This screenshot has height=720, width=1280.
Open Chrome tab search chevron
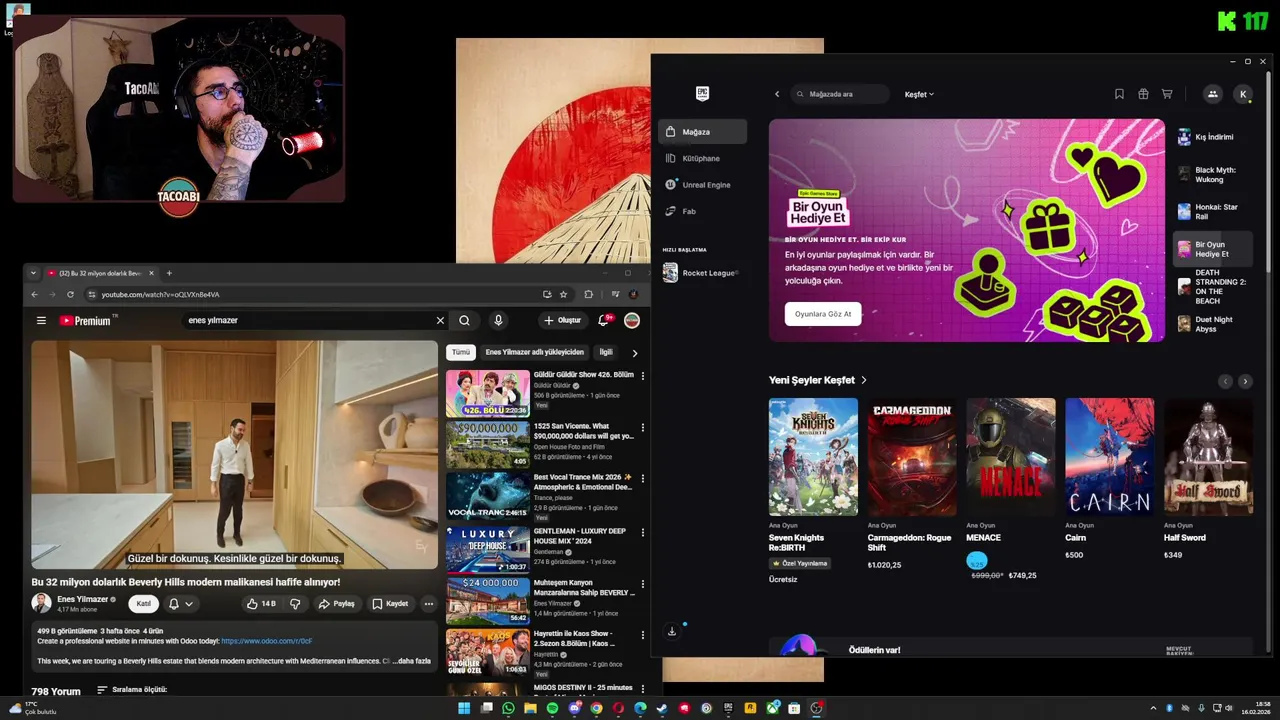tap(33, 273)
